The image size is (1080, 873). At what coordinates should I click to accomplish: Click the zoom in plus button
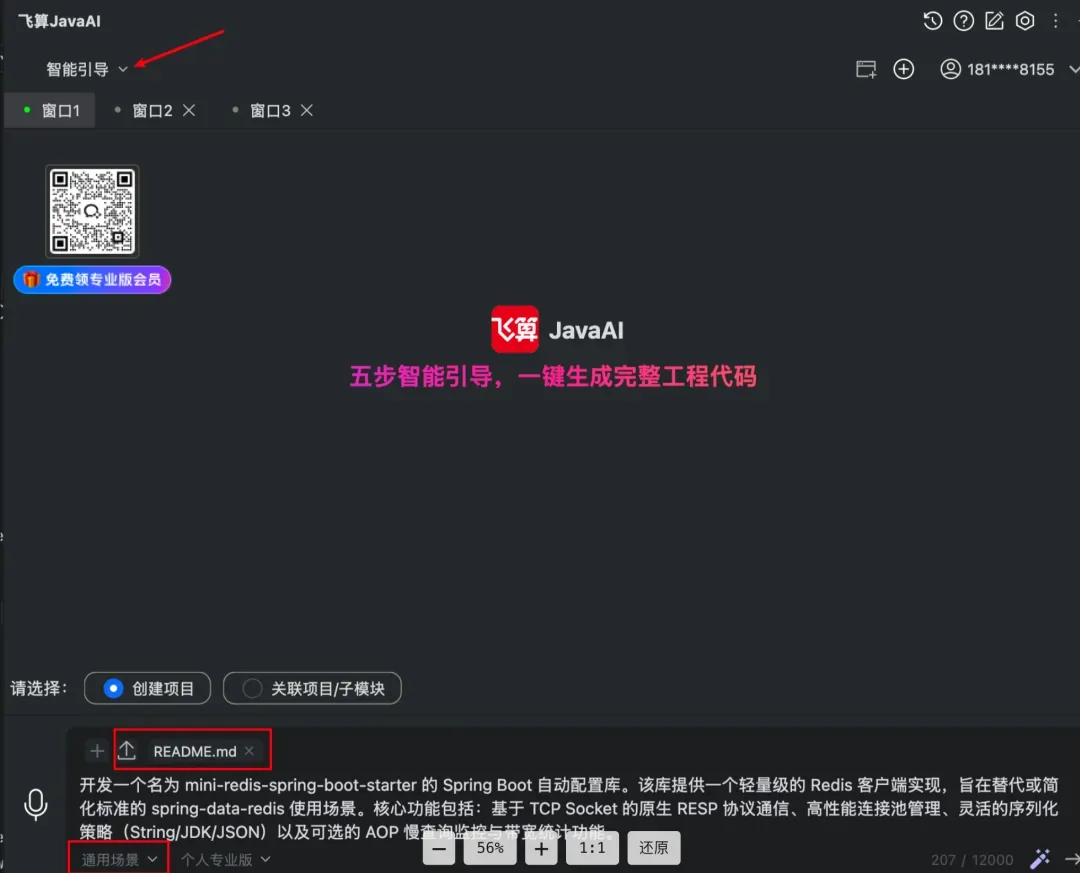click(x=541, y=848)
